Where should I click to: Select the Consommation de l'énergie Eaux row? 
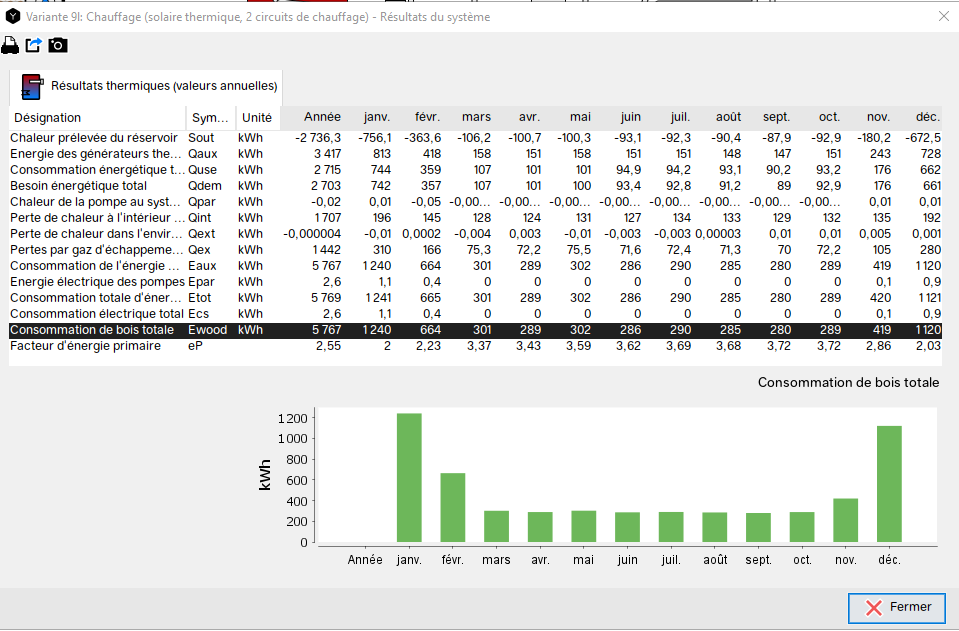click(x=475, y=266)
